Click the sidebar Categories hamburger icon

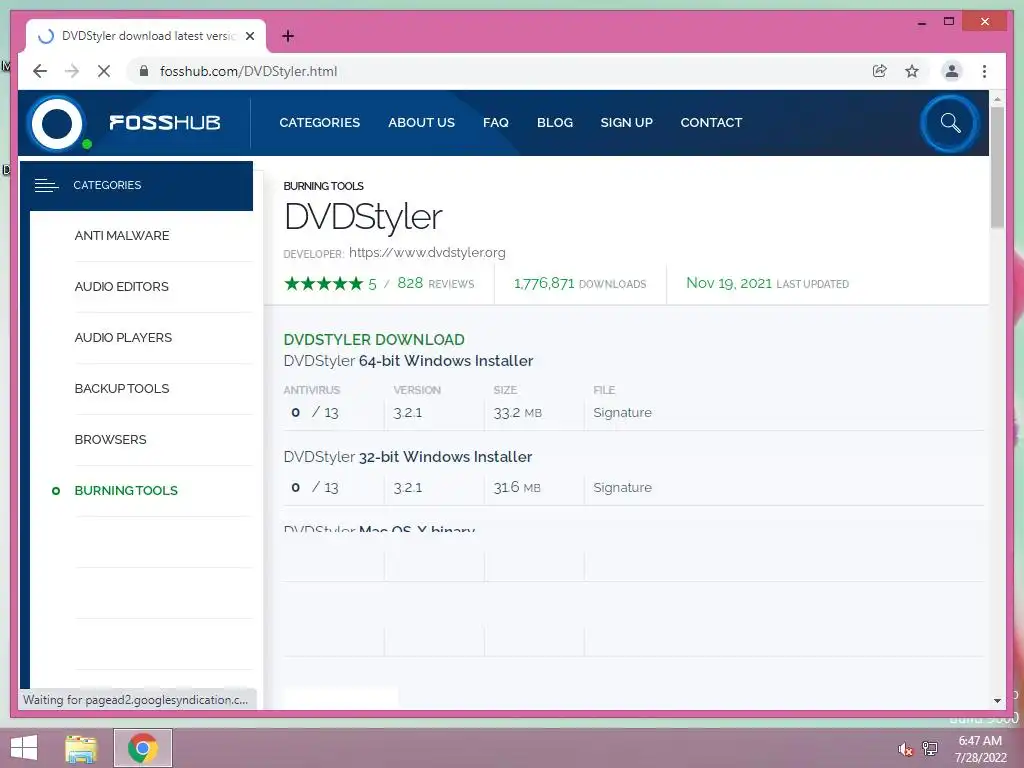46,185
